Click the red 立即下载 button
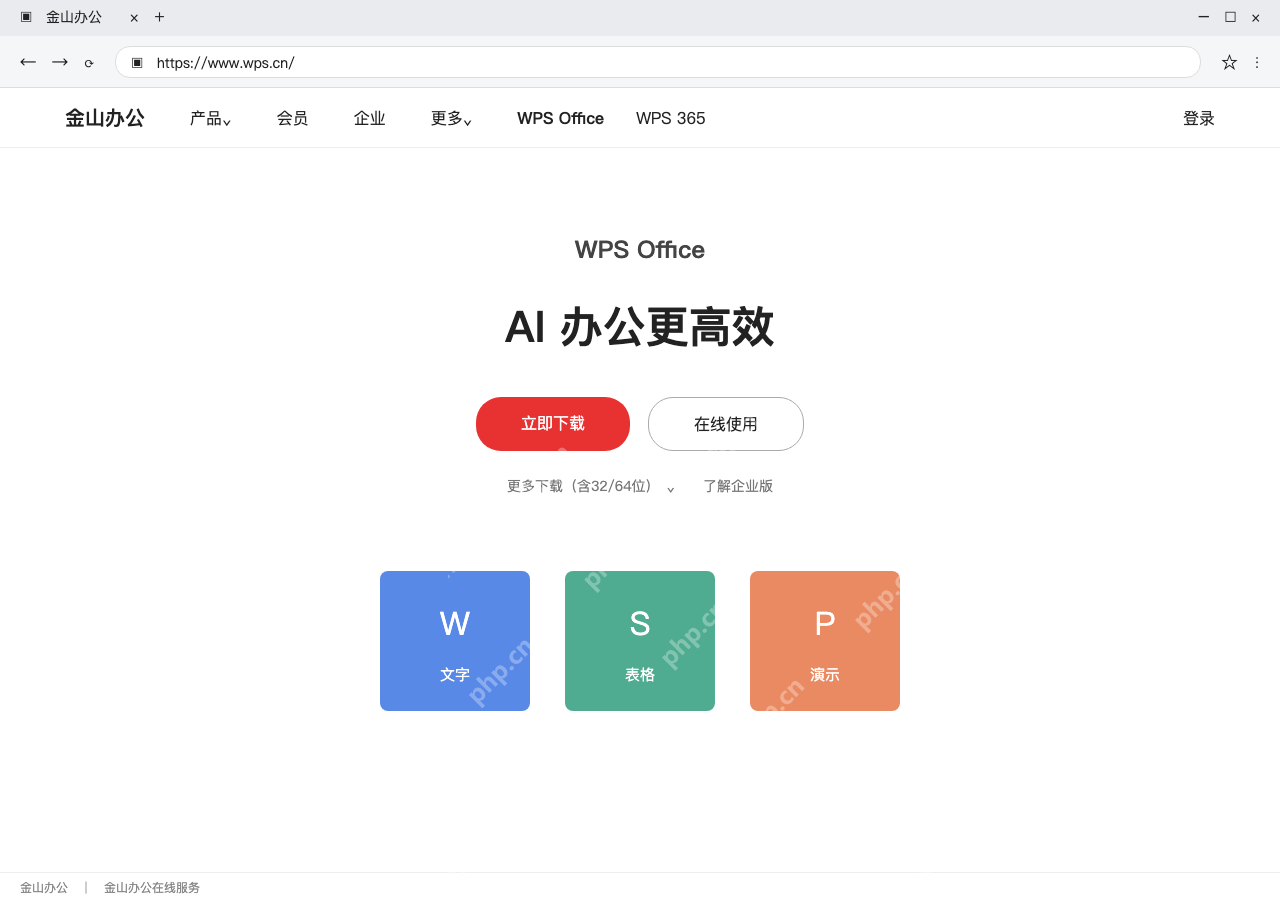This screenshot has height=900, width=1280. tap(553, 424)
